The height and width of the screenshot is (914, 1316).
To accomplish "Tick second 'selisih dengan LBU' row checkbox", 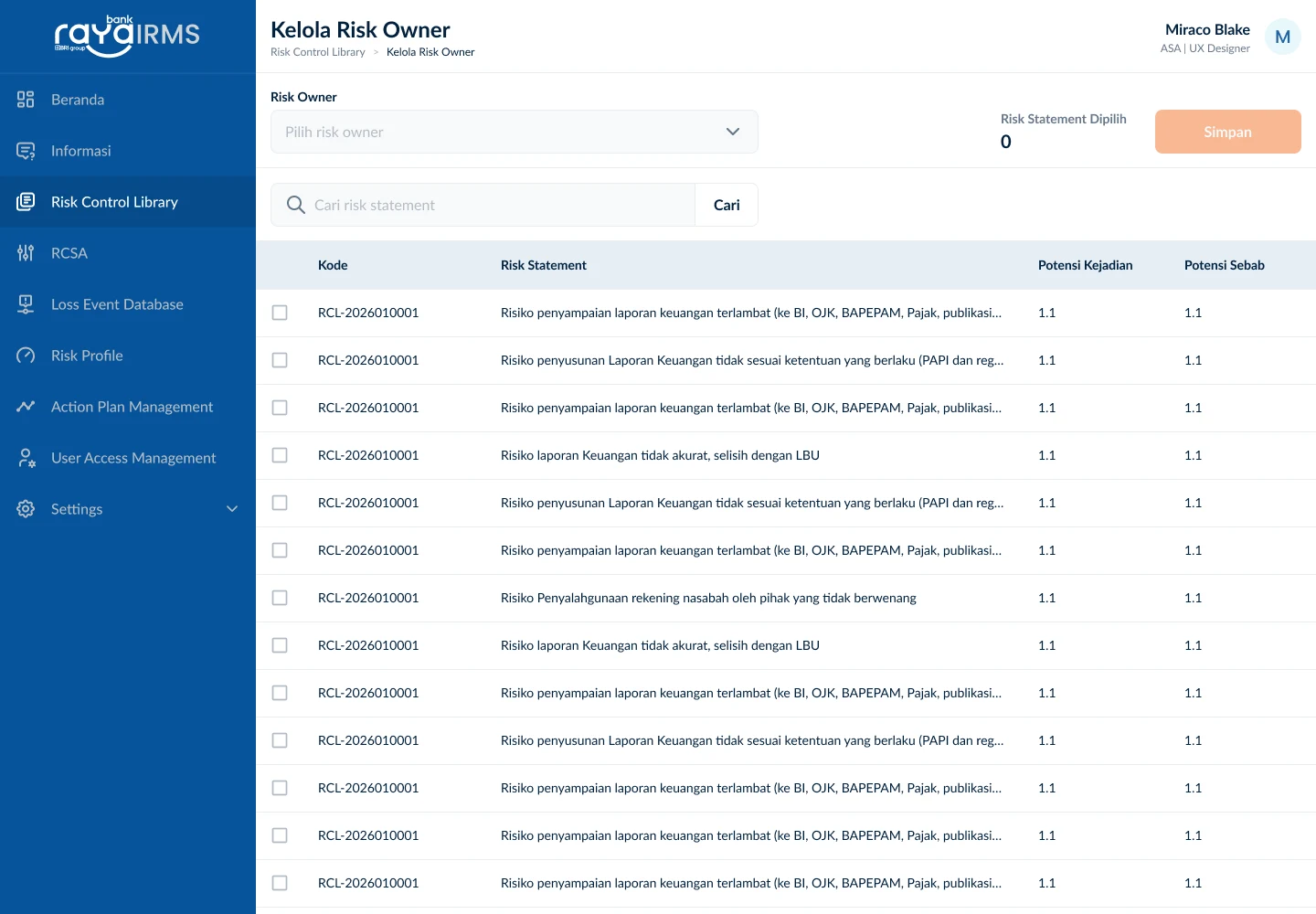I will pyautogui.click(x=280, y=645).
